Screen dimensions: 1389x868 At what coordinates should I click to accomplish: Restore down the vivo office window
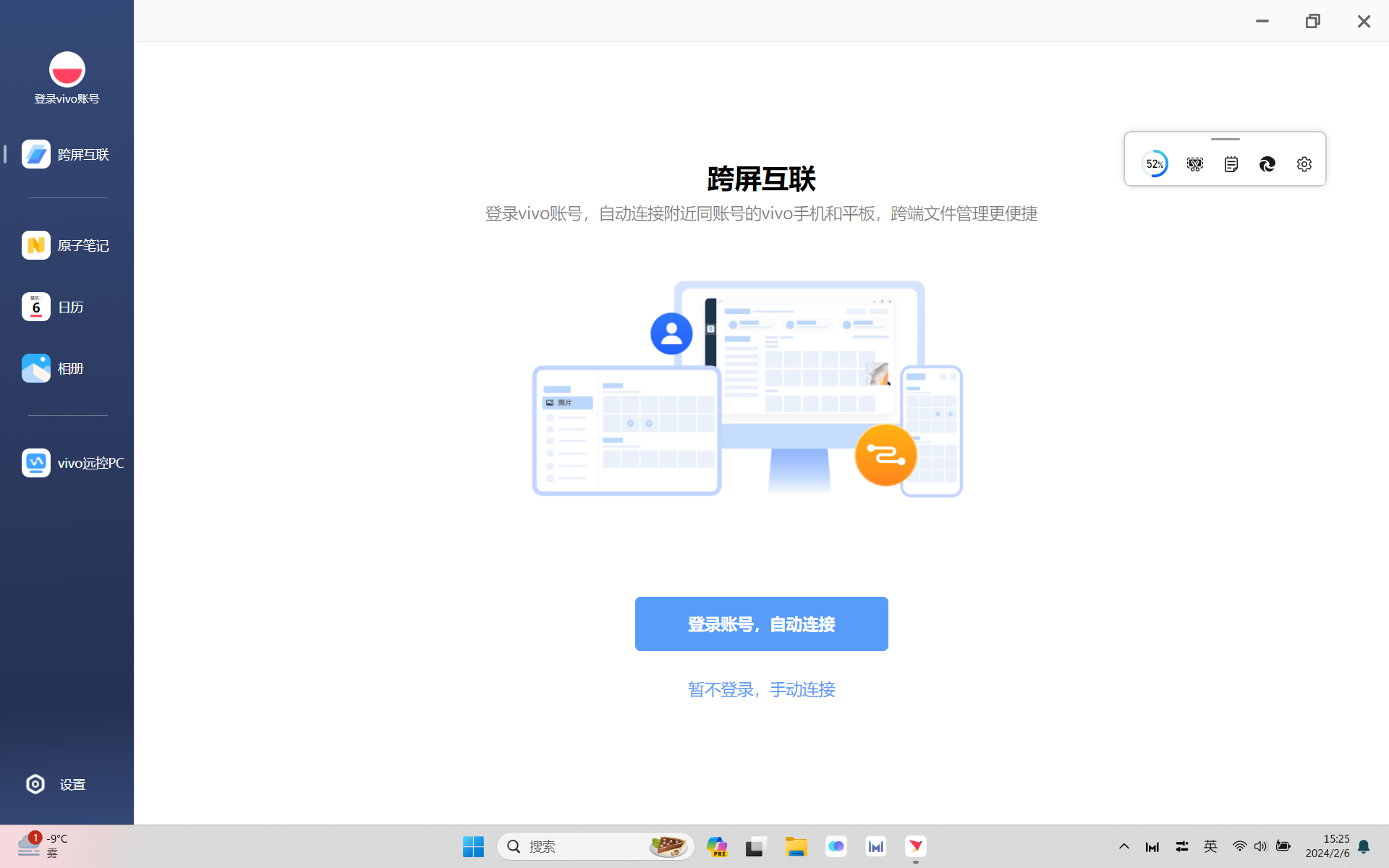click(x=1313, y=21)
